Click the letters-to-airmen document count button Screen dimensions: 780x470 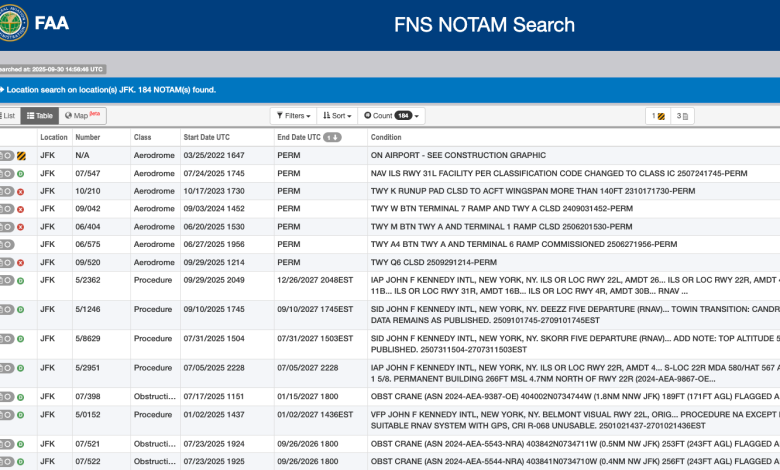(682, 116)
